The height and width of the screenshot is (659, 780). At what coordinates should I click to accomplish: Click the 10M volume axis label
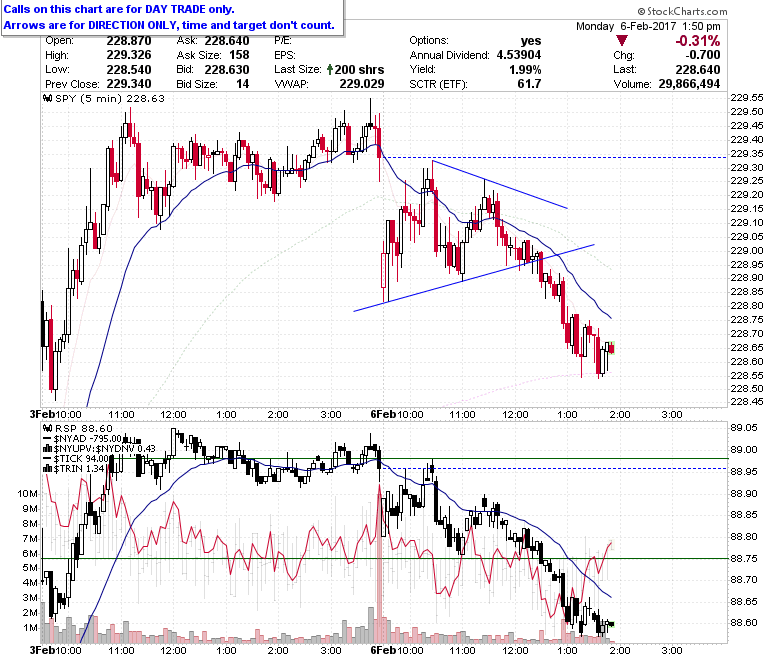[27, 494]
